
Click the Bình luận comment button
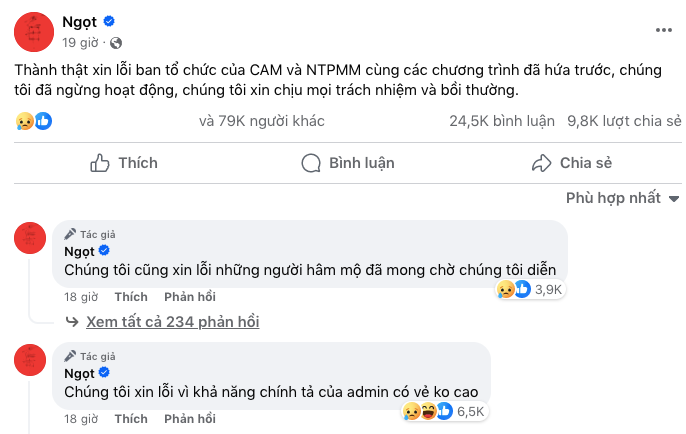[x=348, y=163]
